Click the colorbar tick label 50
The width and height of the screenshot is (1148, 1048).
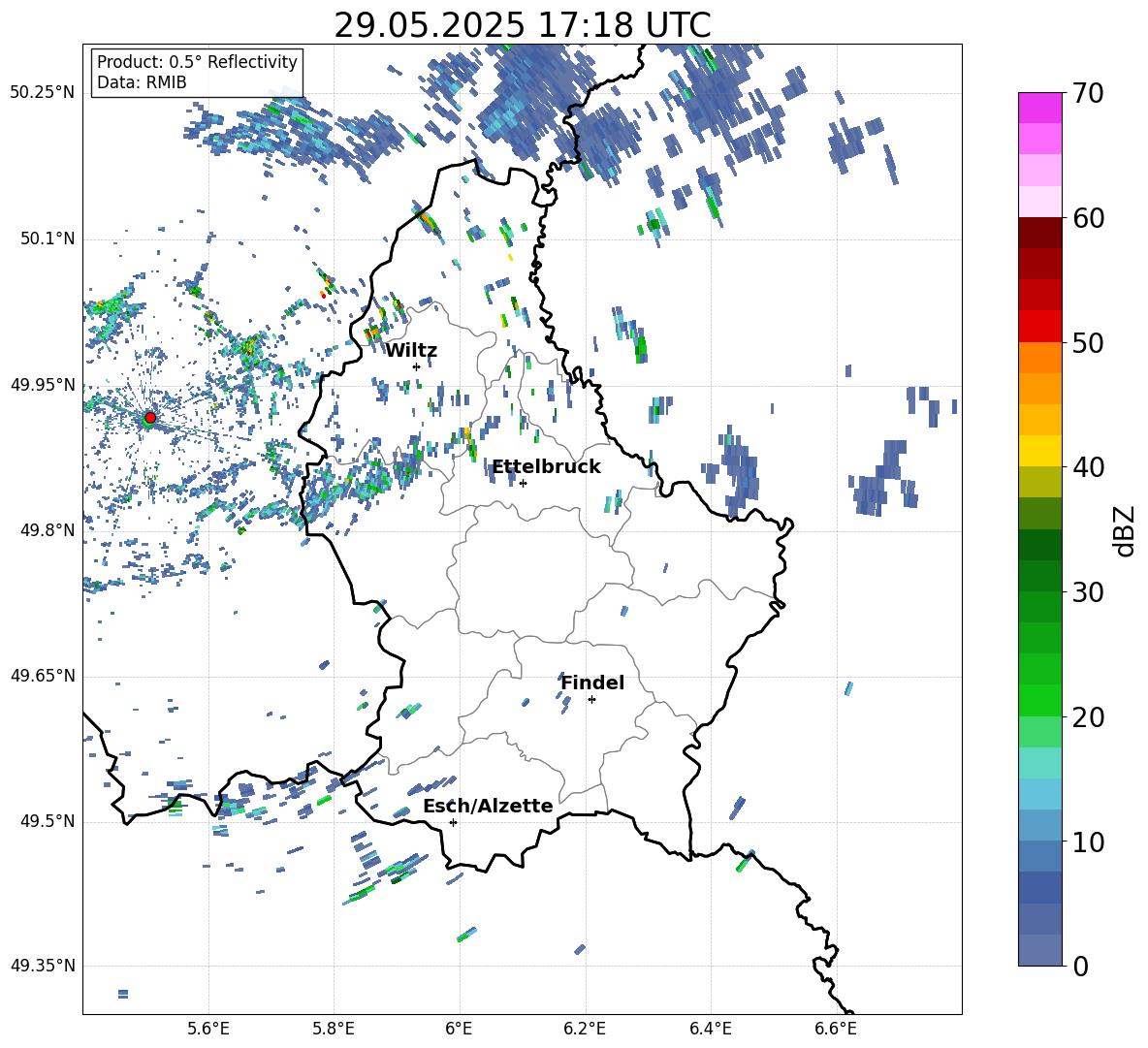coord(1089,342)
